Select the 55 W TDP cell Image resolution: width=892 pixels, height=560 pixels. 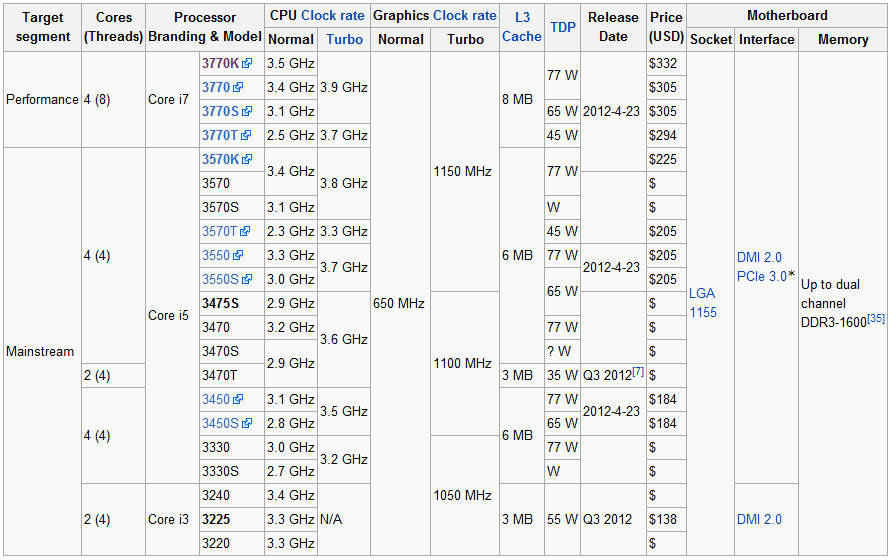click(562, 519)
